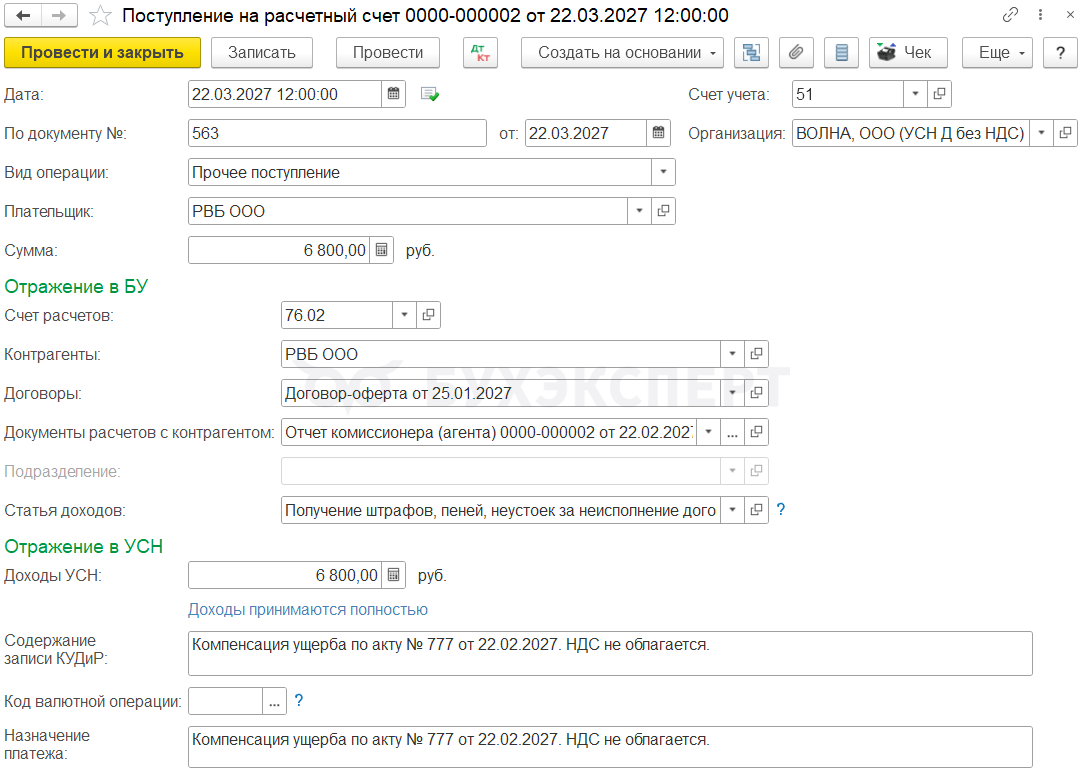Show help hint for Код валютной операции
The height and width of the screenshot is (777, 1082).
pos(299,700)
